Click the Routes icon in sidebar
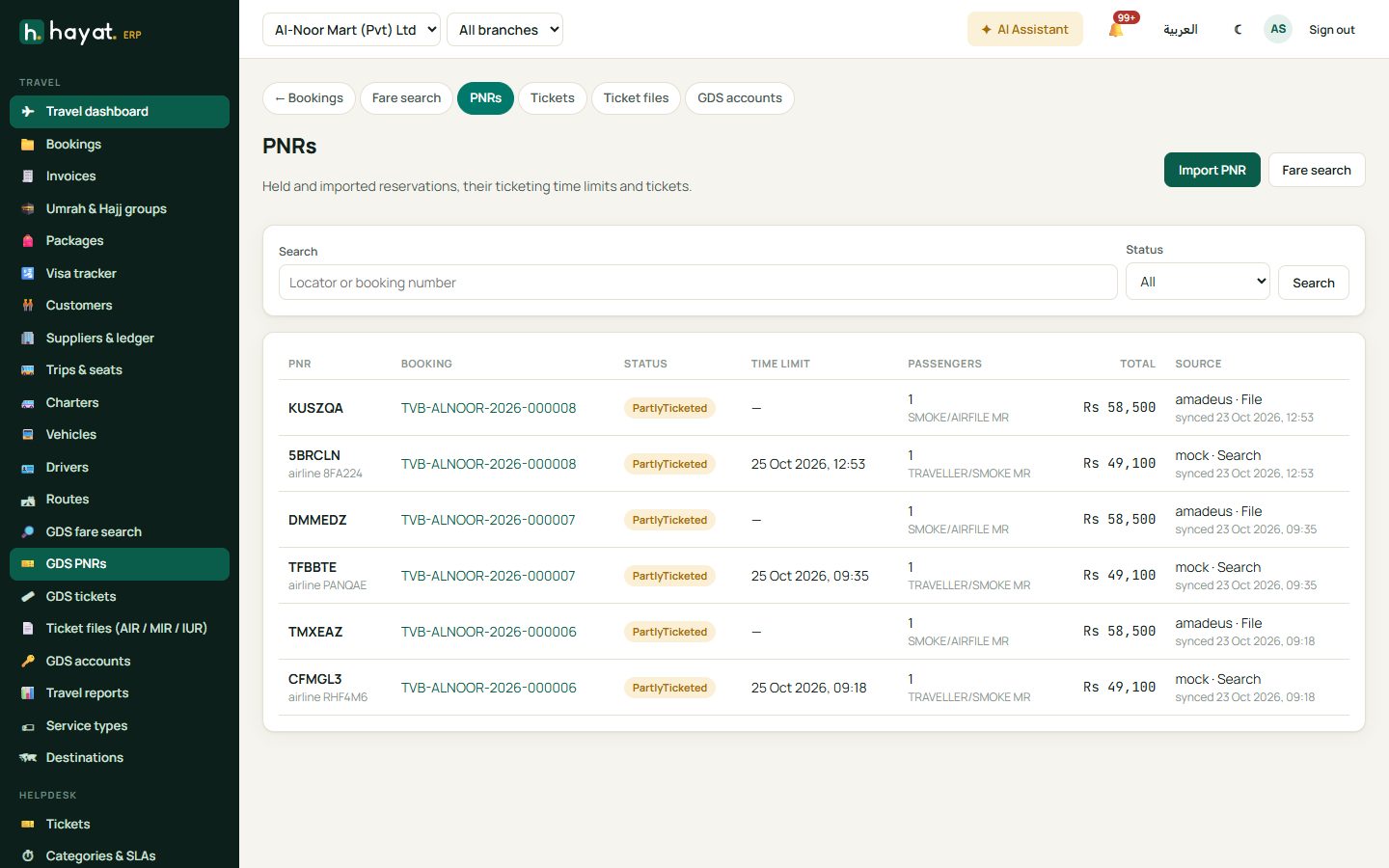1389x868 pixels. [28, 500]
